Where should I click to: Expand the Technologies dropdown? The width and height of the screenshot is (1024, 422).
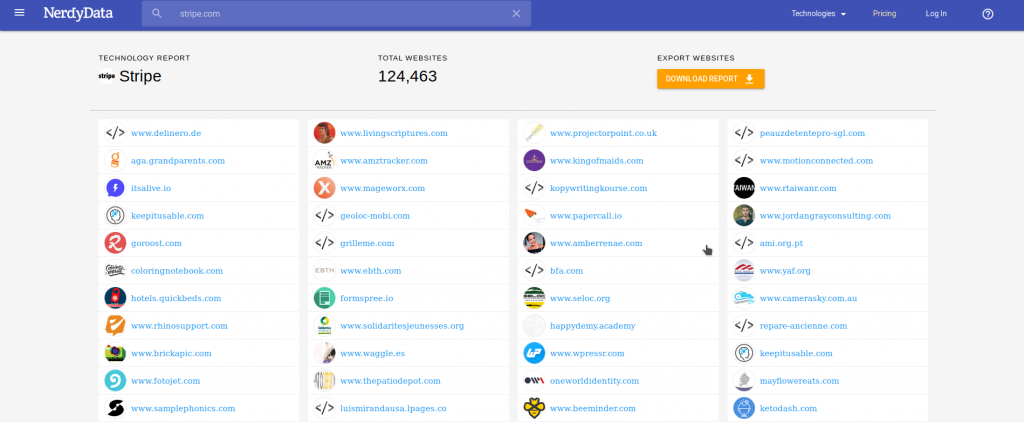click(x=819, y=13)
